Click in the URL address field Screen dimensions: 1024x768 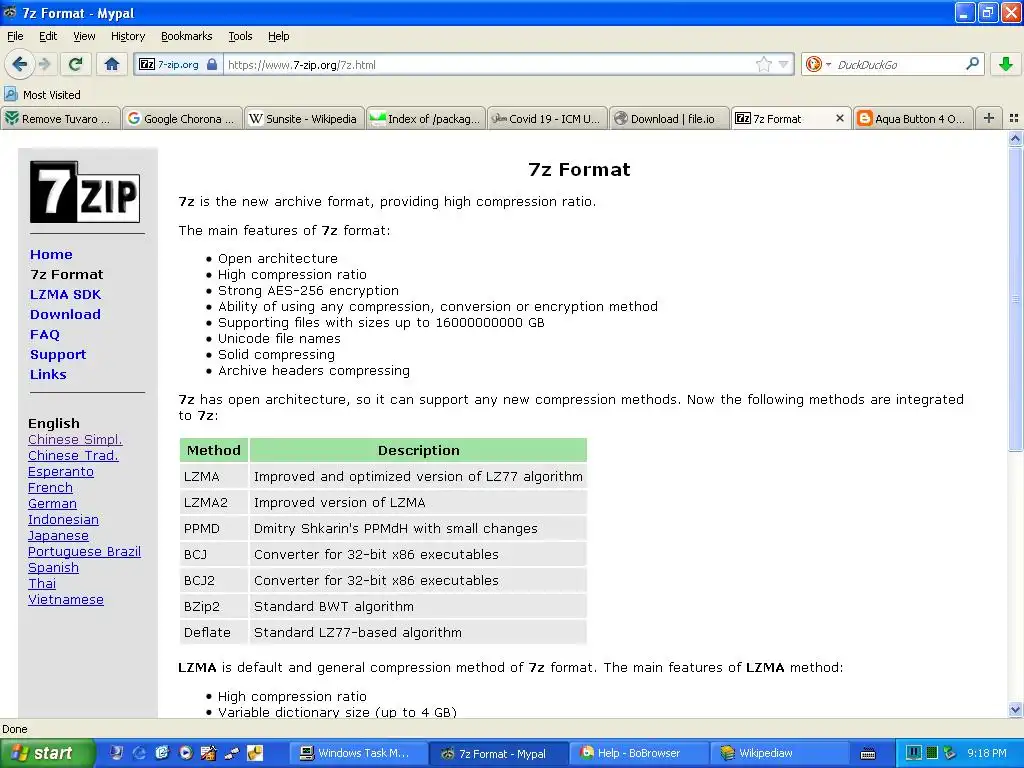(x=488, y=65)
